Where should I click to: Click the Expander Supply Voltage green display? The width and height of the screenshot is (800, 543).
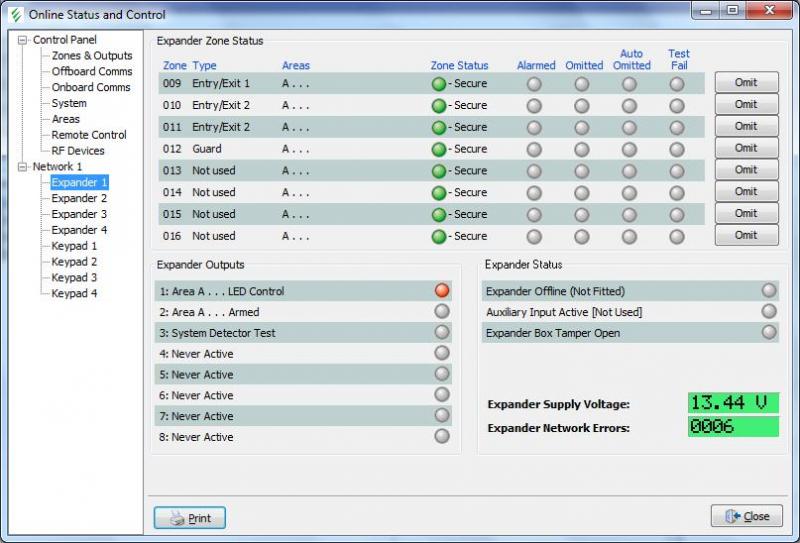pyautogui.click(x=732, y=403)
